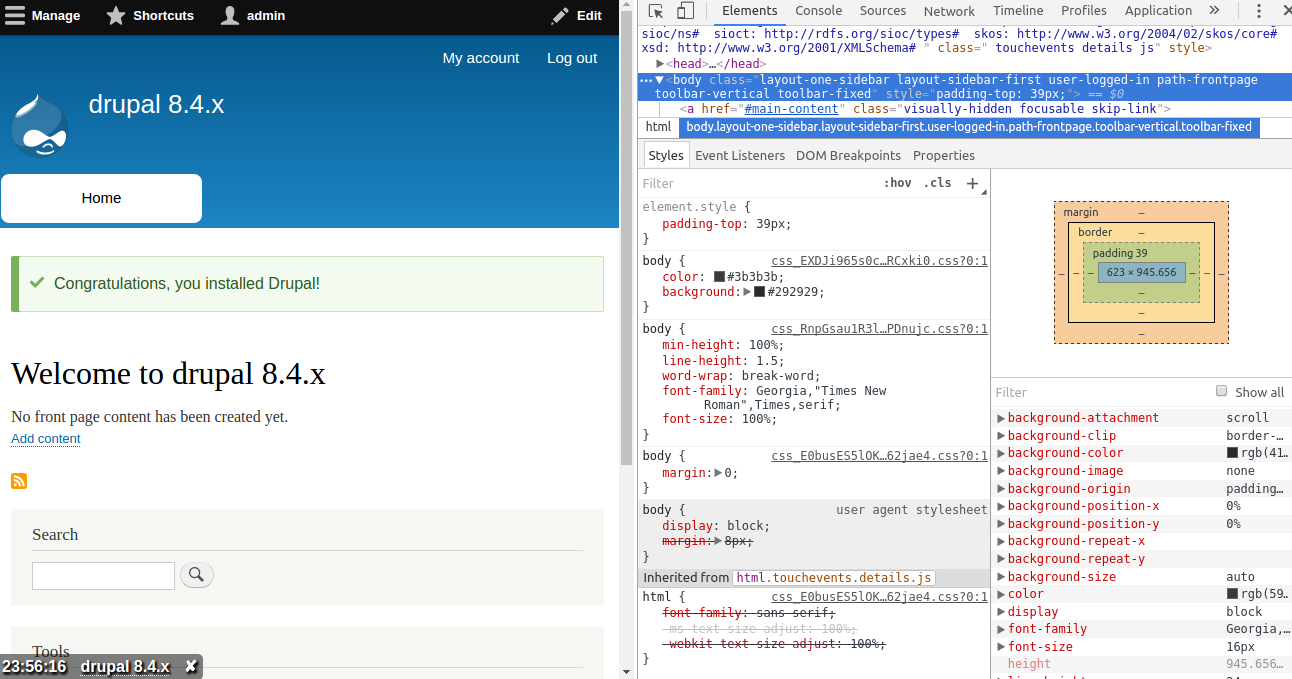Expand computed font-size property

pyautogui.click(x=1001, y=647)
